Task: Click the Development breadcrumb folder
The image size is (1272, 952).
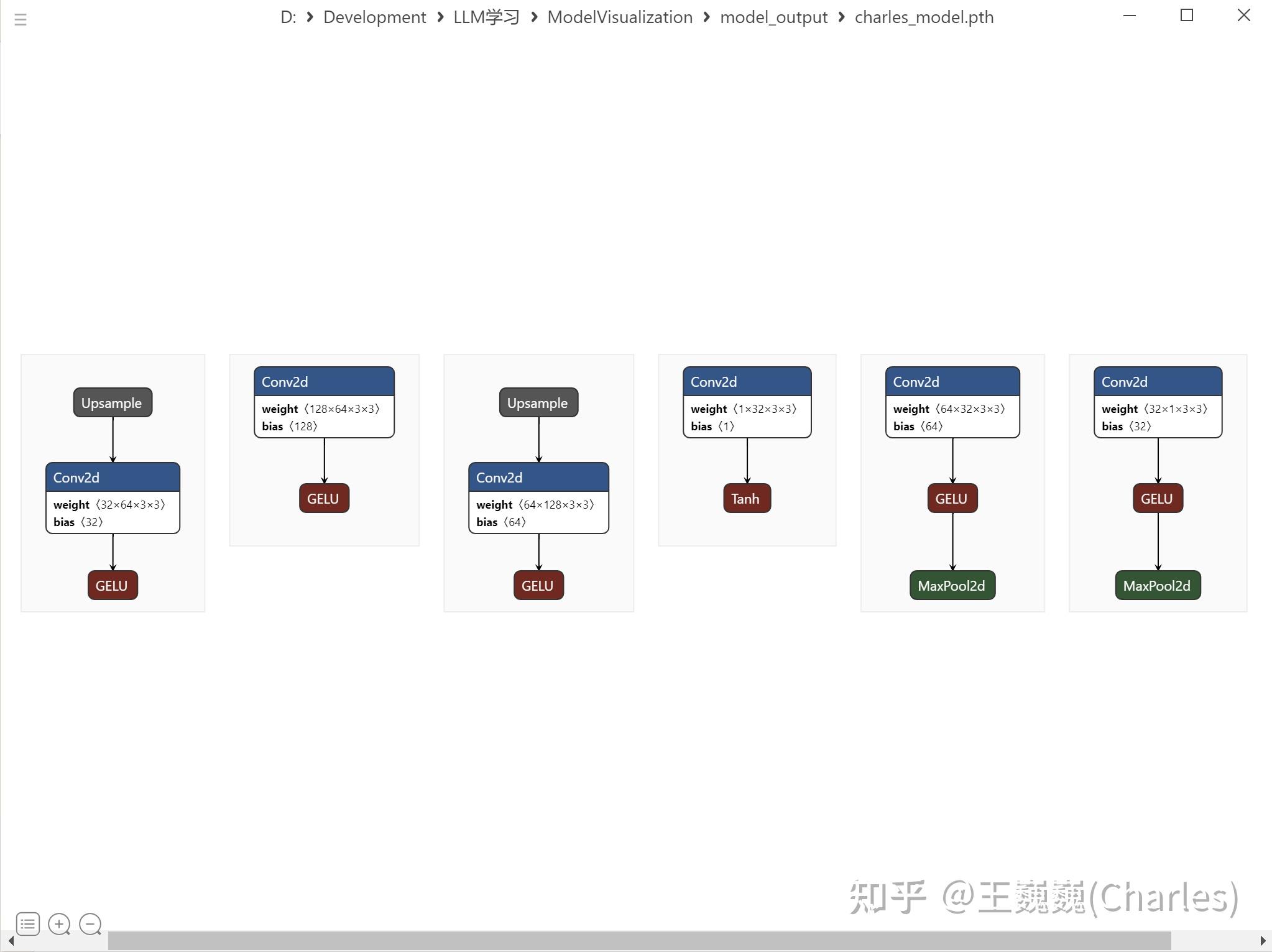Action: [x=374, y=17]
